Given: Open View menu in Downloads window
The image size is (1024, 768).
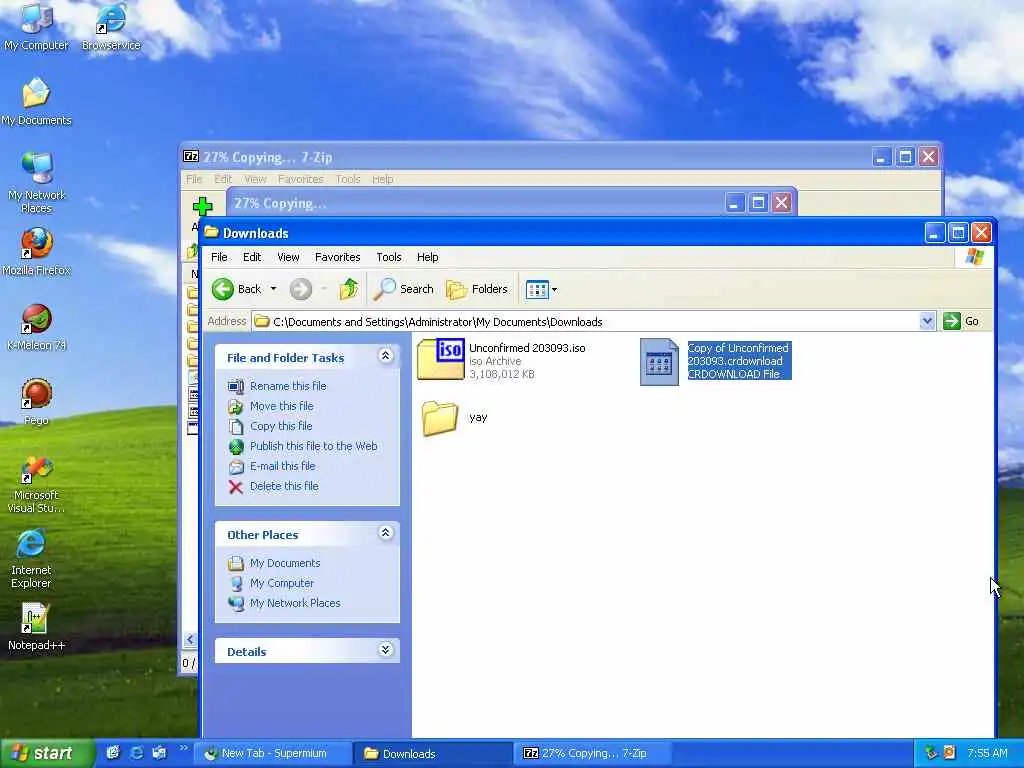Looking at the screenshot, I should [x=288, y=257].
